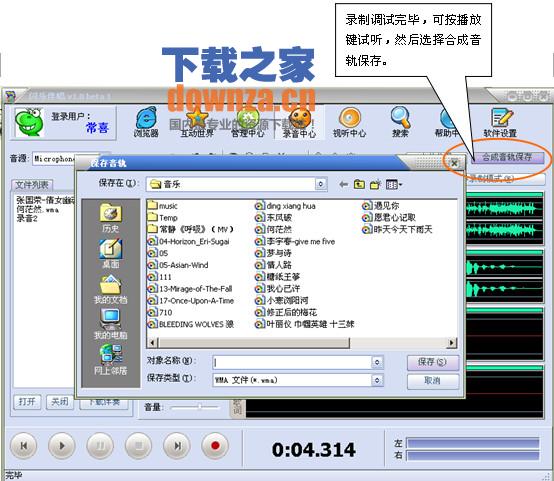This screenshot has height=481, width=554.
Task: Click the dialog's horizontal scrollbar thumb
Action: pos(254,342)
